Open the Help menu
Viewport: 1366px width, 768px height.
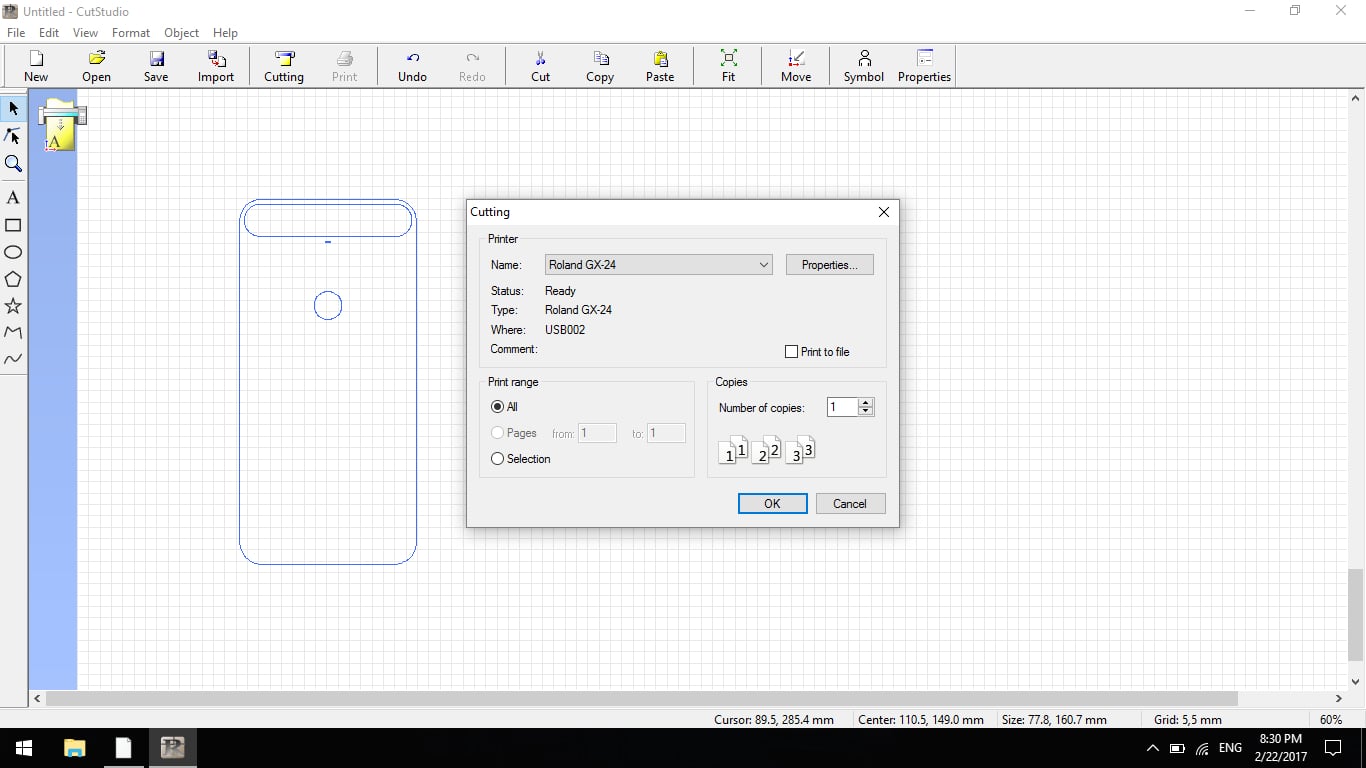[x=225, y=32]
